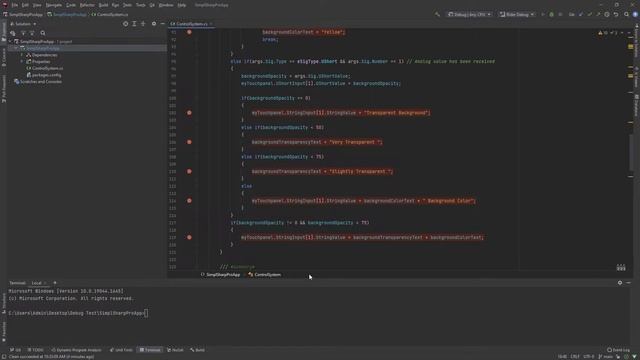Image resolution: width=640 pixels, height=360 pixels.
Task: Click ControlSystem breadcrumb below editor
Action: (x=264, y=275)
